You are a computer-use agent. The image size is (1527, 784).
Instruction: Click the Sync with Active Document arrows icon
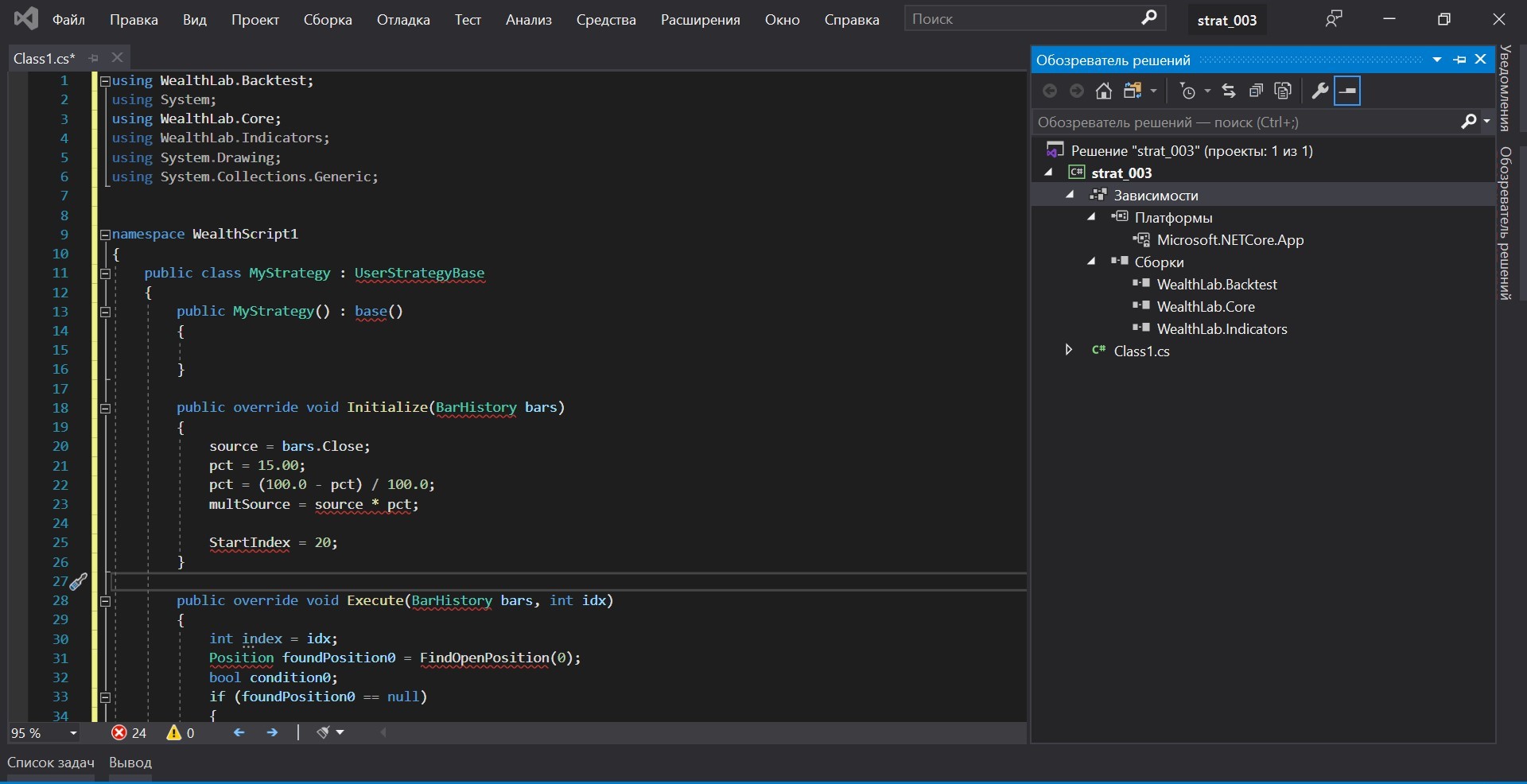pyautogui.click(x=1229, y=91)
